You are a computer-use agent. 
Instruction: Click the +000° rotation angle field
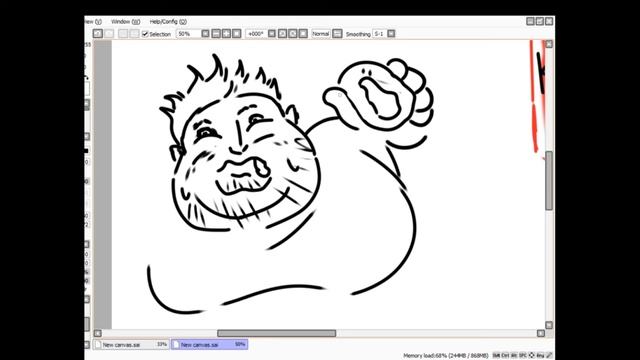coord(256,34)
